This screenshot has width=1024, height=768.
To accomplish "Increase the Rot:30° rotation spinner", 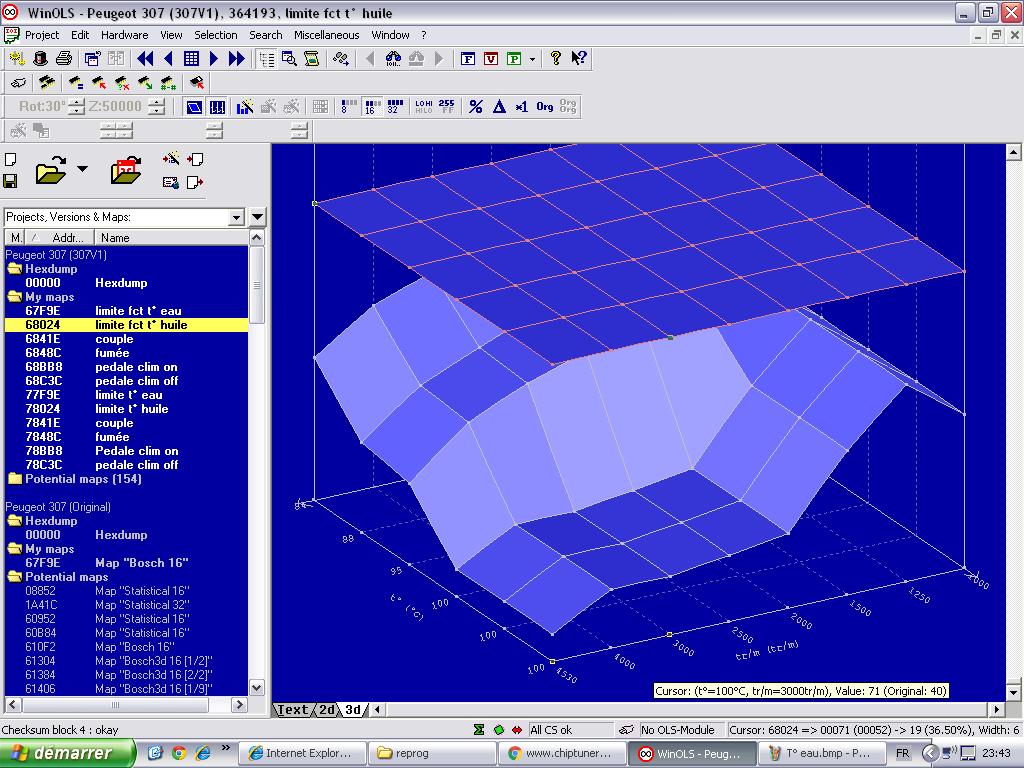I will (77, 102).
